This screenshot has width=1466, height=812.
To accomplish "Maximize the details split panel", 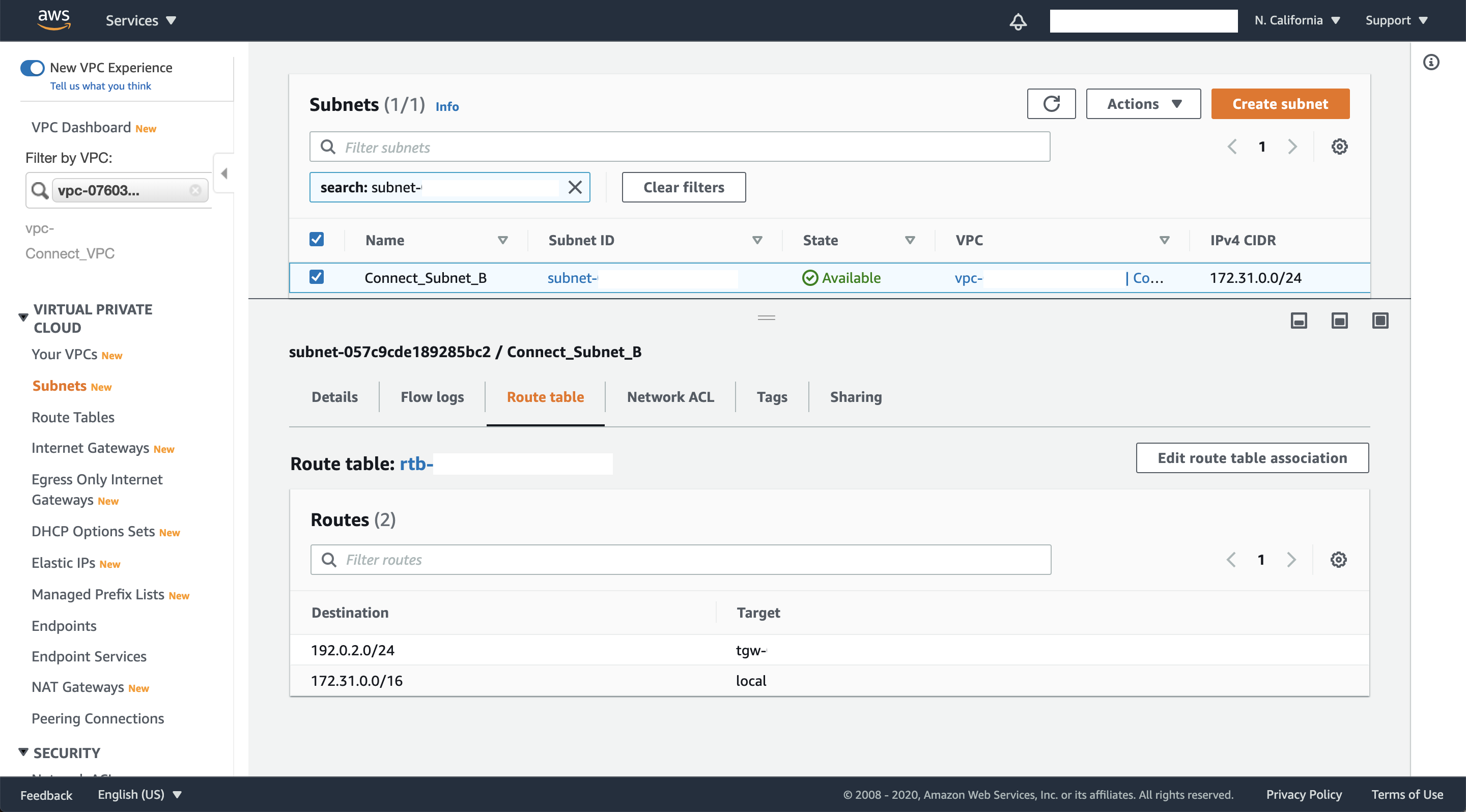I will point(1380,321).
